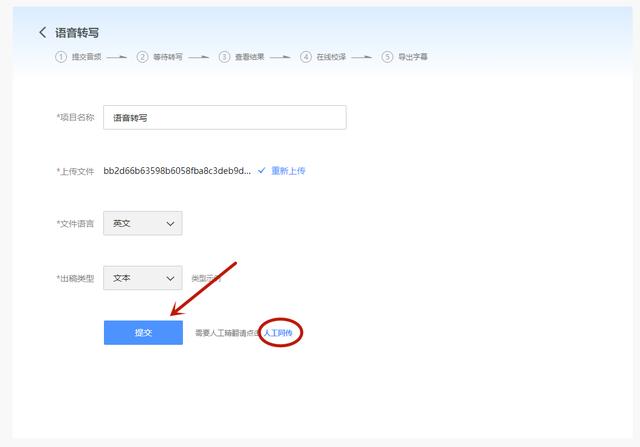Viewport: 640px width, 447px height.
Task: Click the *项目名称 field label
Action: coord(75,118)
